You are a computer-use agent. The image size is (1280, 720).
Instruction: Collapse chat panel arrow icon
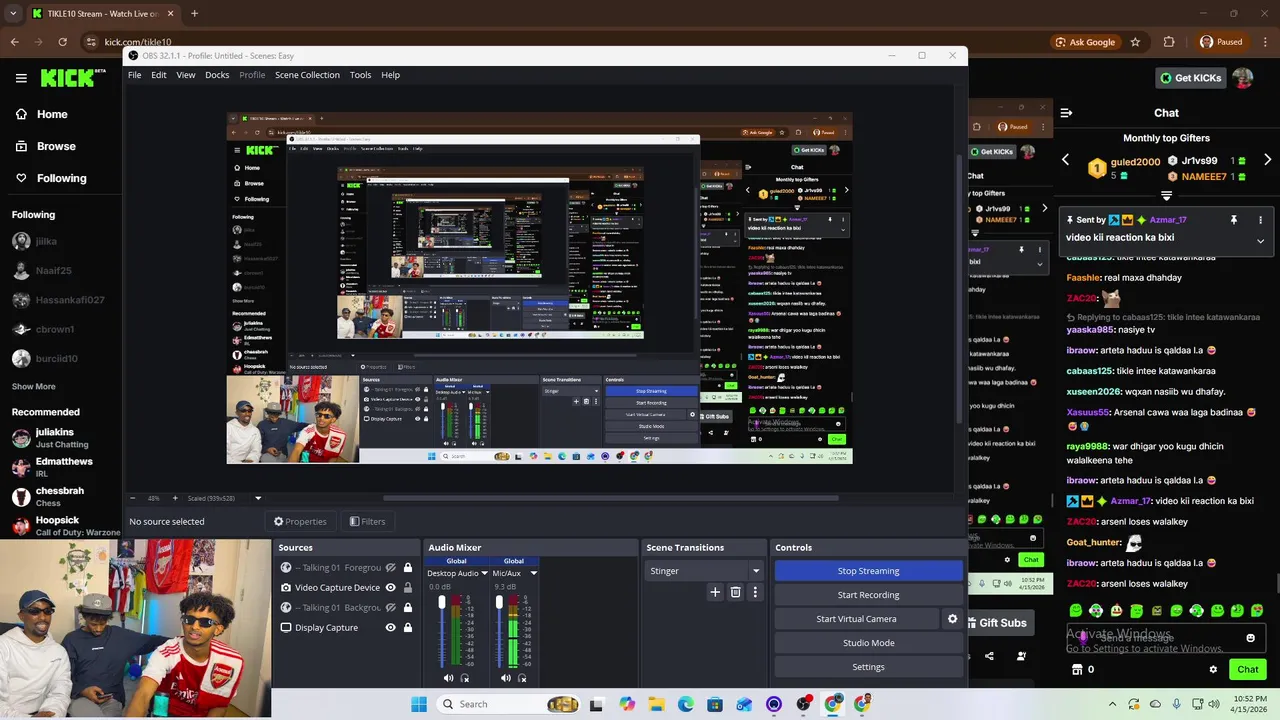pos(1066,113)
